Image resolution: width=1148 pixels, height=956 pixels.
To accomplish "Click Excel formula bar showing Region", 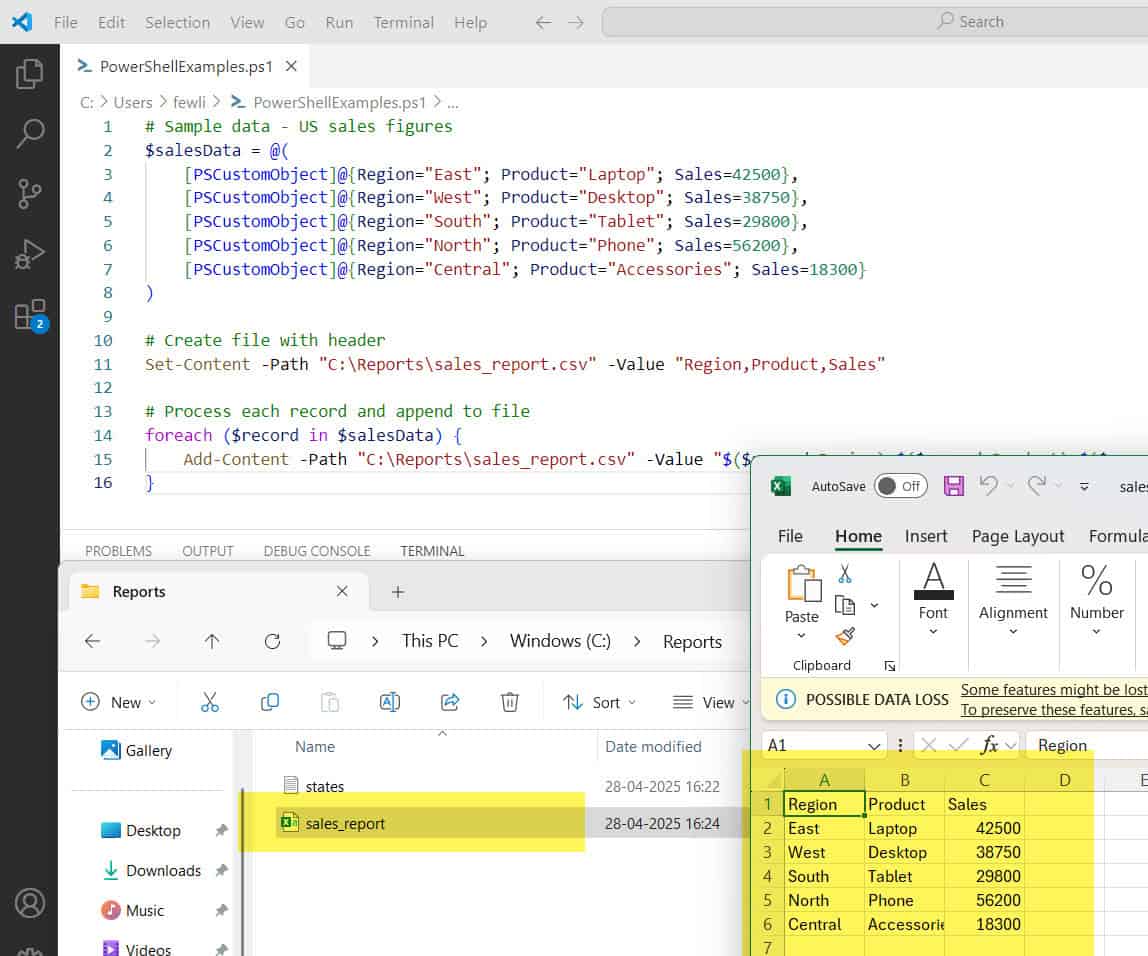I will tap(1086, 745).
